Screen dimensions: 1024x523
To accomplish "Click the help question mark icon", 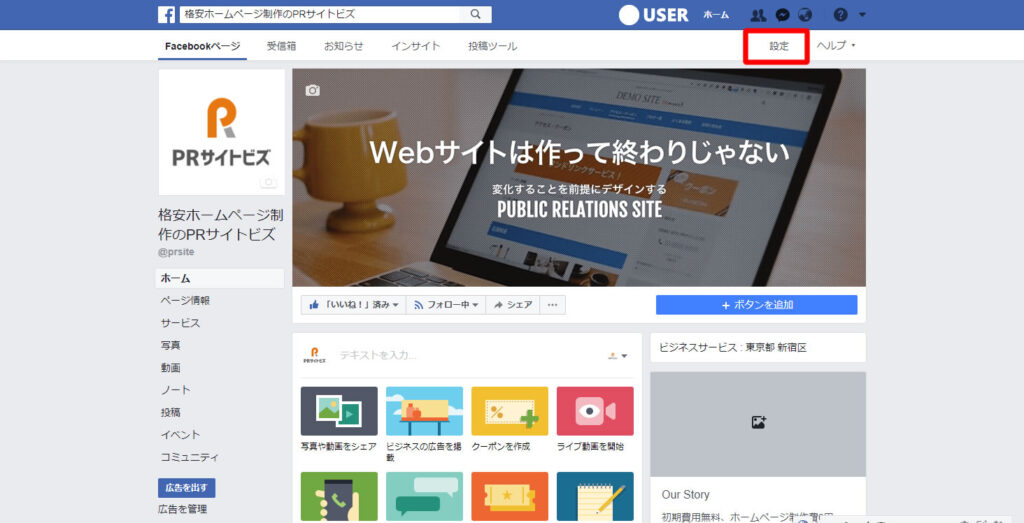I will [x=840, y=15].
